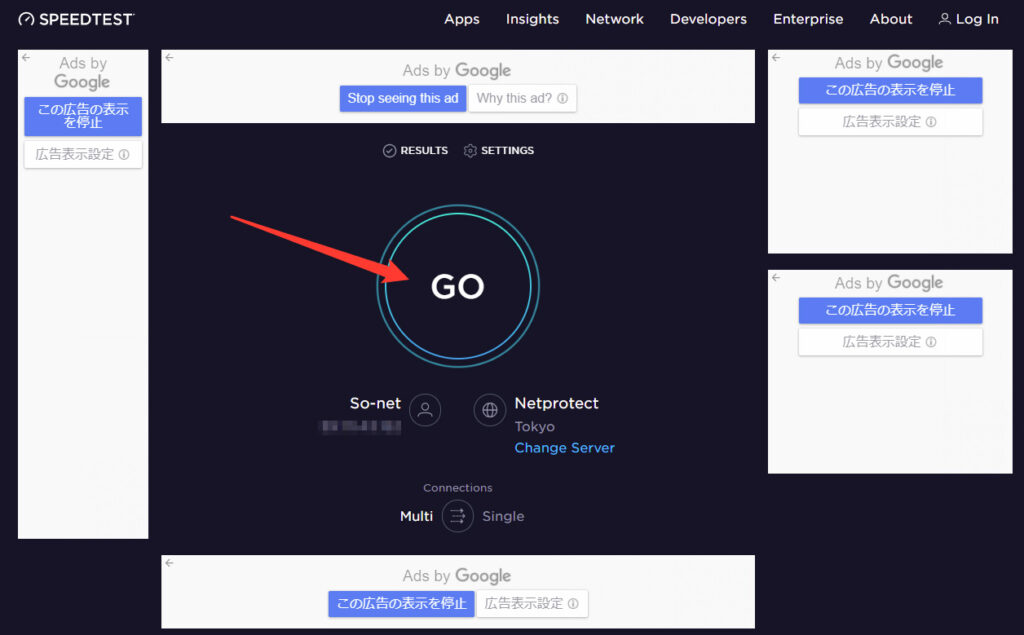
Task: Click the Why this ad? button
Action: [x=522, y=98]
